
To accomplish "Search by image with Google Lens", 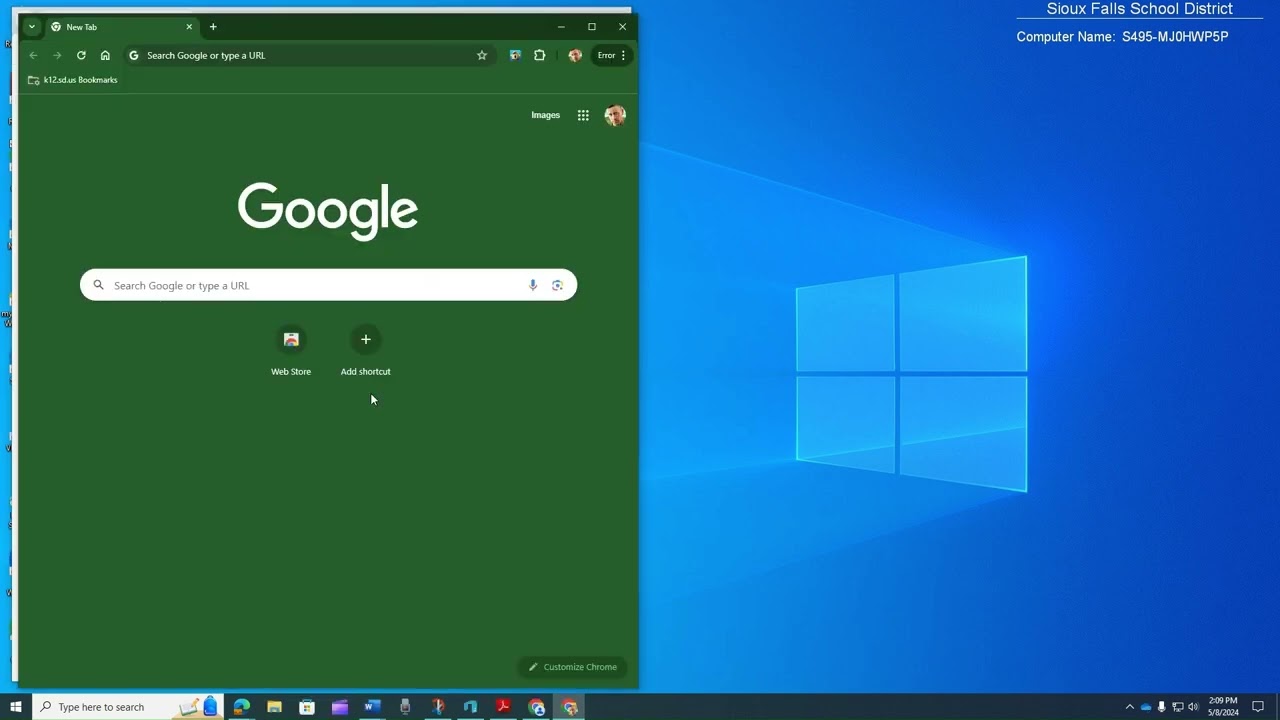I will (x=557, y=285).
